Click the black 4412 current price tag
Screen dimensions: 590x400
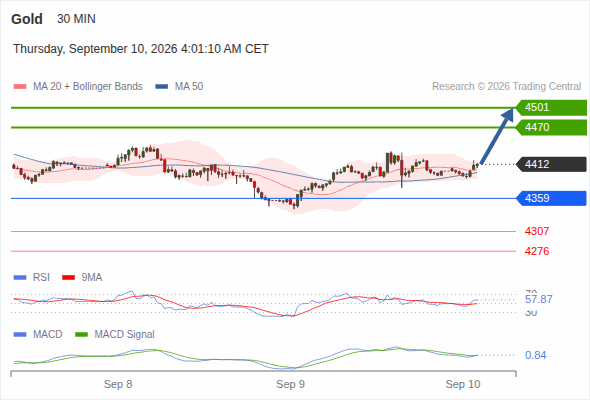[x=551, y=164]
